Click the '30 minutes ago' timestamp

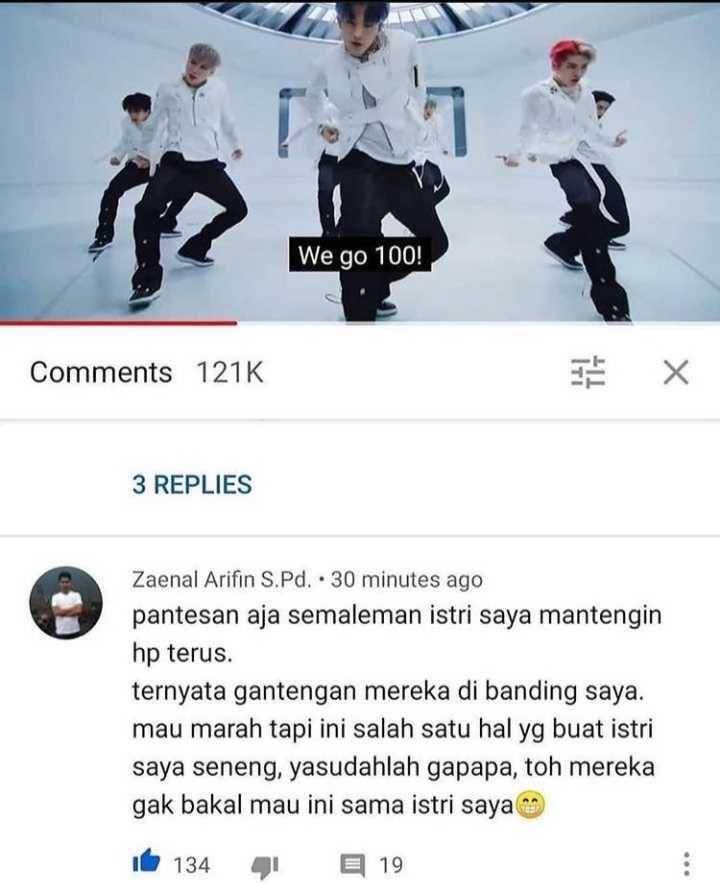[406, 579]
